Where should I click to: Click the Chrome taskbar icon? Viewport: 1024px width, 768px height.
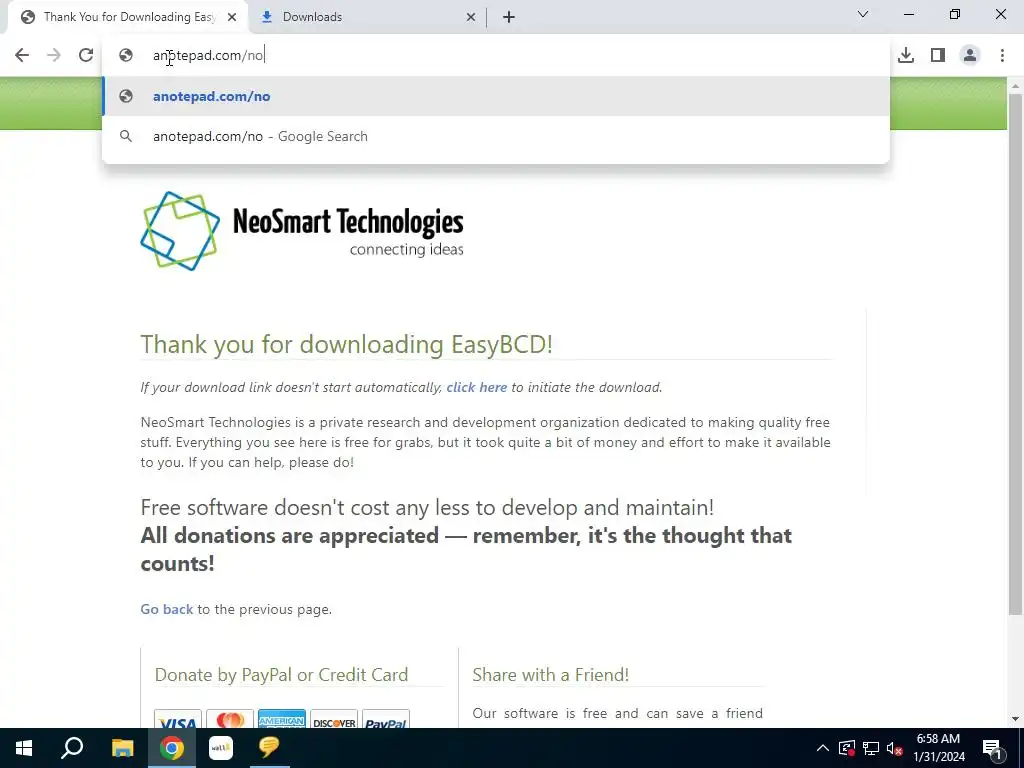tap(172, 748)
